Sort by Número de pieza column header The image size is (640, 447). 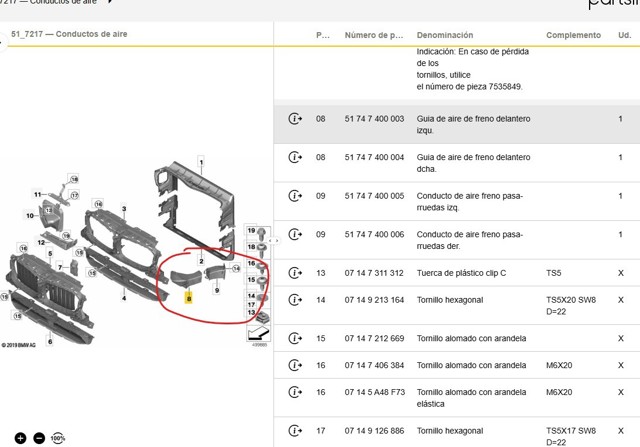(374, 35)
